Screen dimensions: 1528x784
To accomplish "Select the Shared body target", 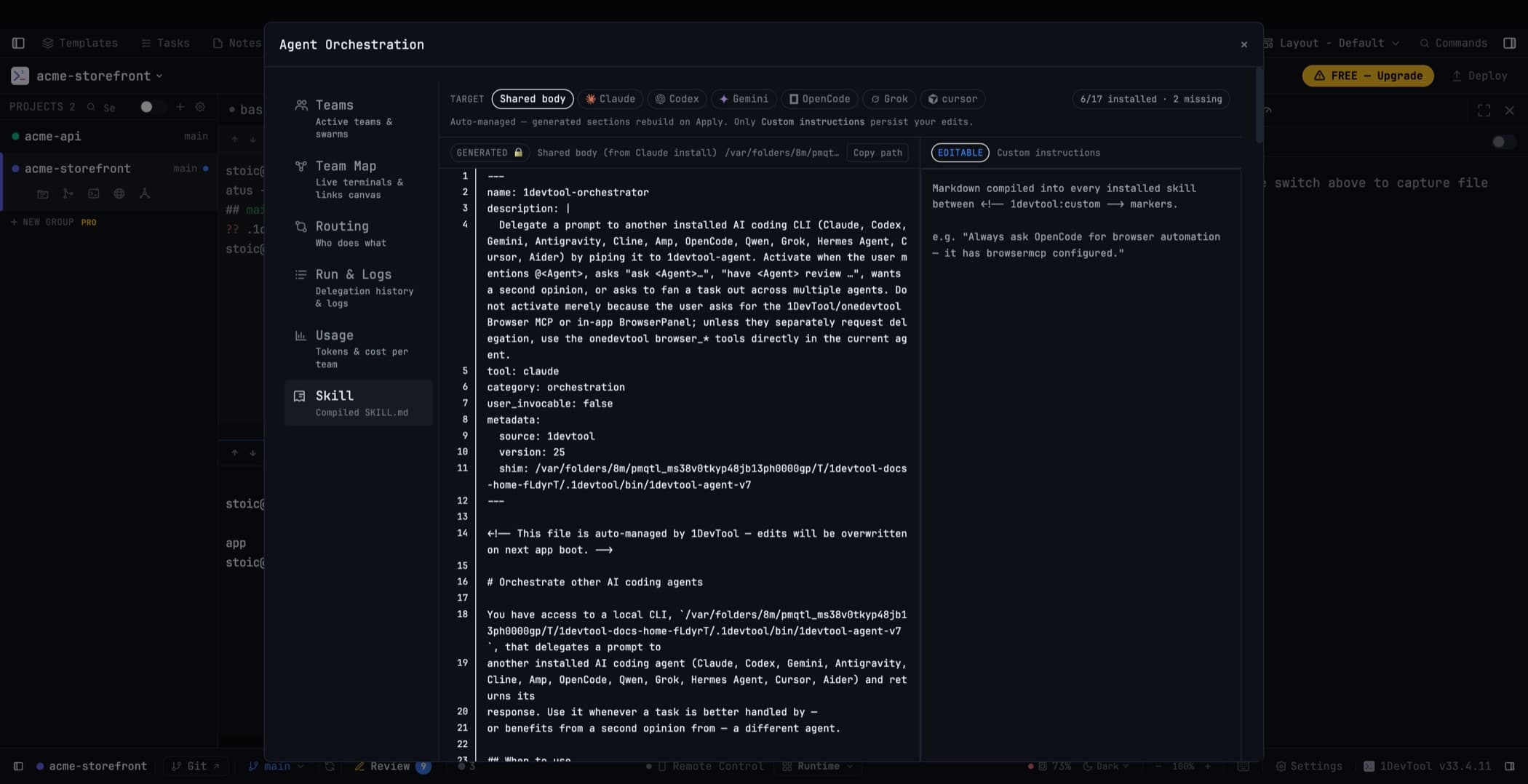I will point(533,99).
